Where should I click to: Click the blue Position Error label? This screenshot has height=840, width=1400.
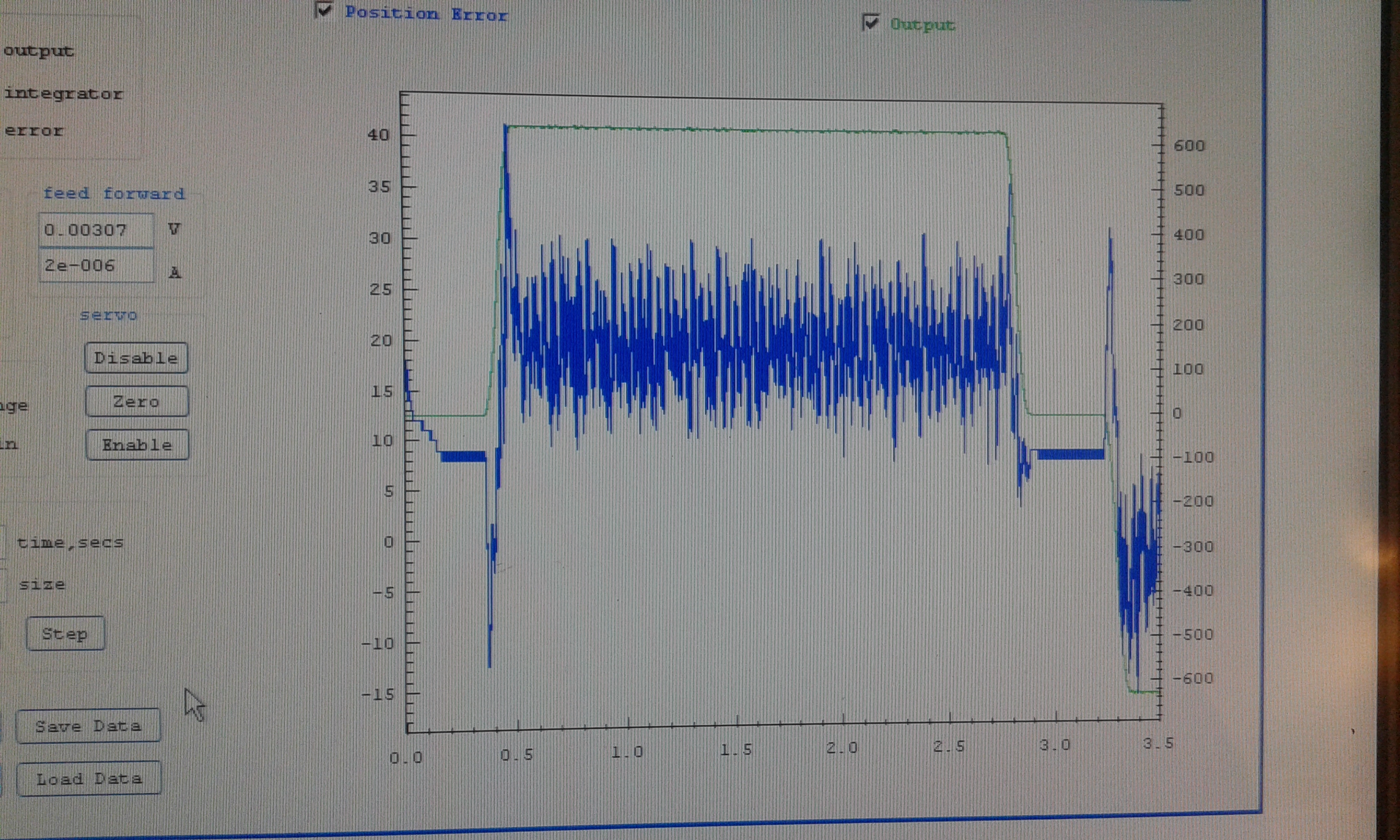(x=426, y=14)
